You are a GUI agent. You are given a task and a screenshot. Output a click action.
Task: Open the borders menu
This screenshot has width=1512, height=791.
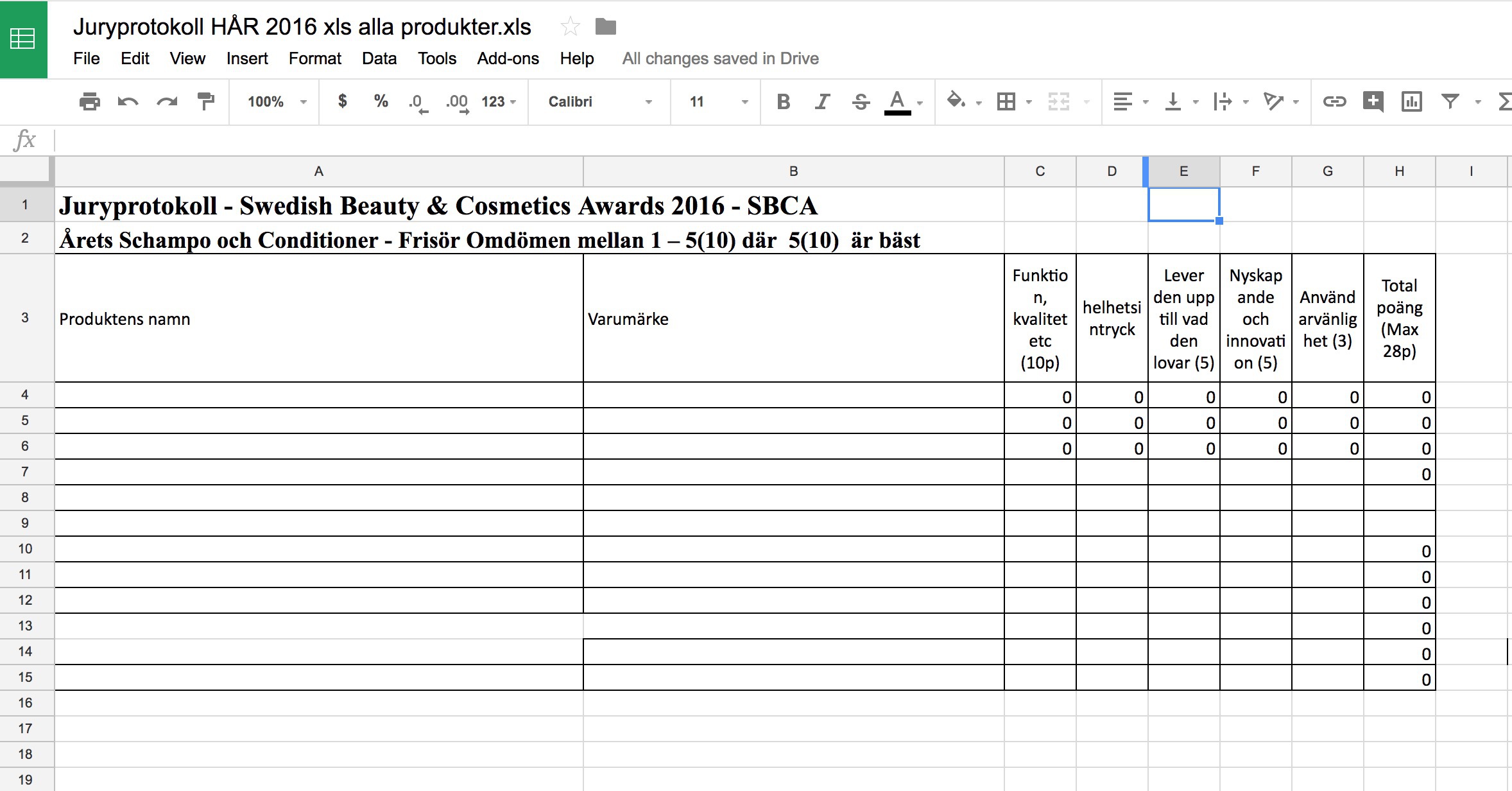[1006, 101]
